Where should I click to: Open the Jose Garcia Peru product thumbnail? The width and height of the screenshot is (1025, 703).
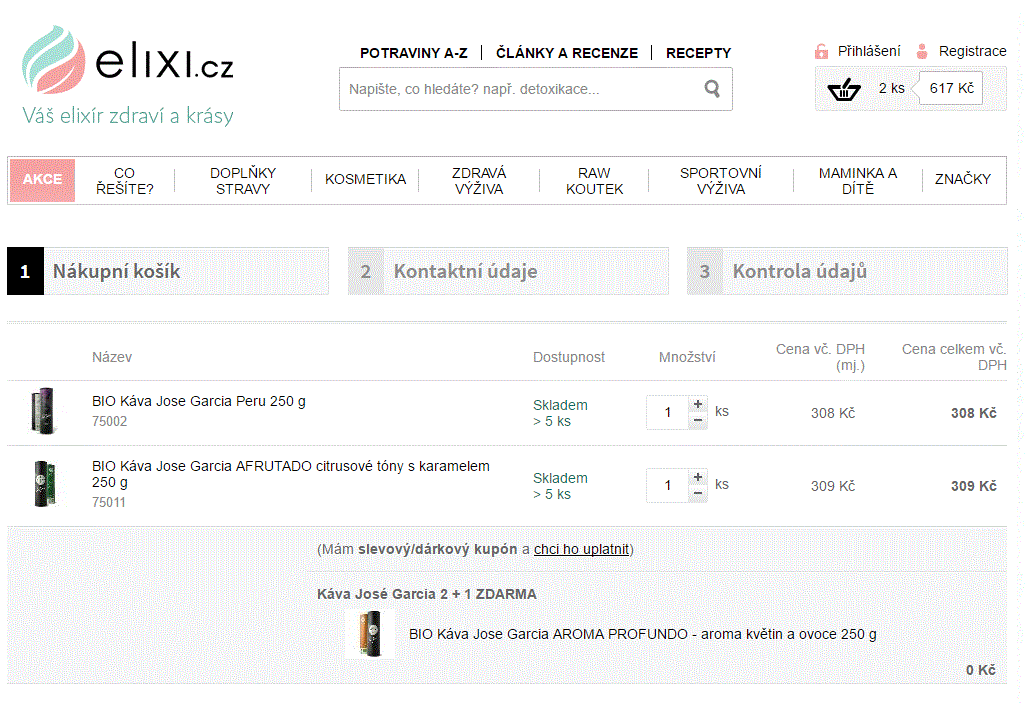44,411
